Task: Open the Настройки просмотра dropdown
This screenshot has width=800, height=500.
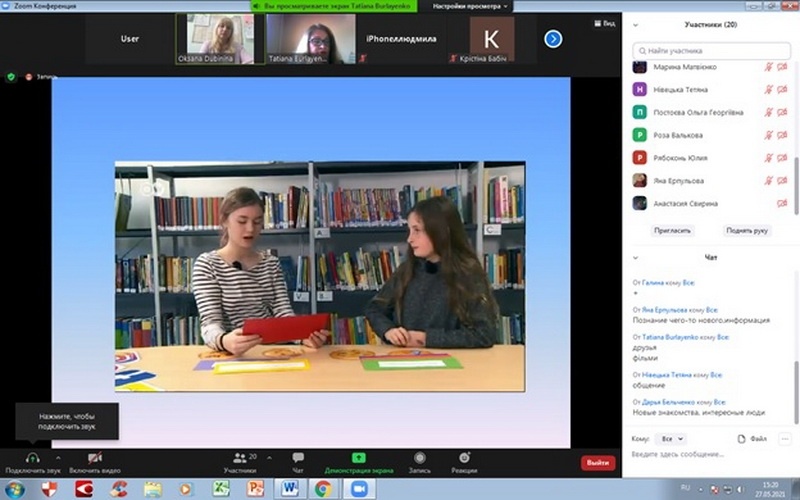Action: pyautogui.click(x=470, y=6)
